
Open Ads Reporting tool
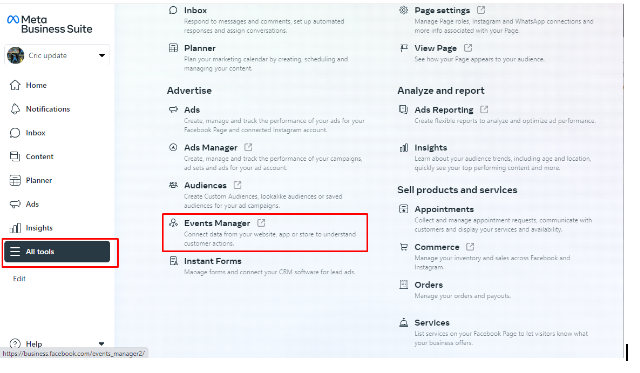pos(444,110)
